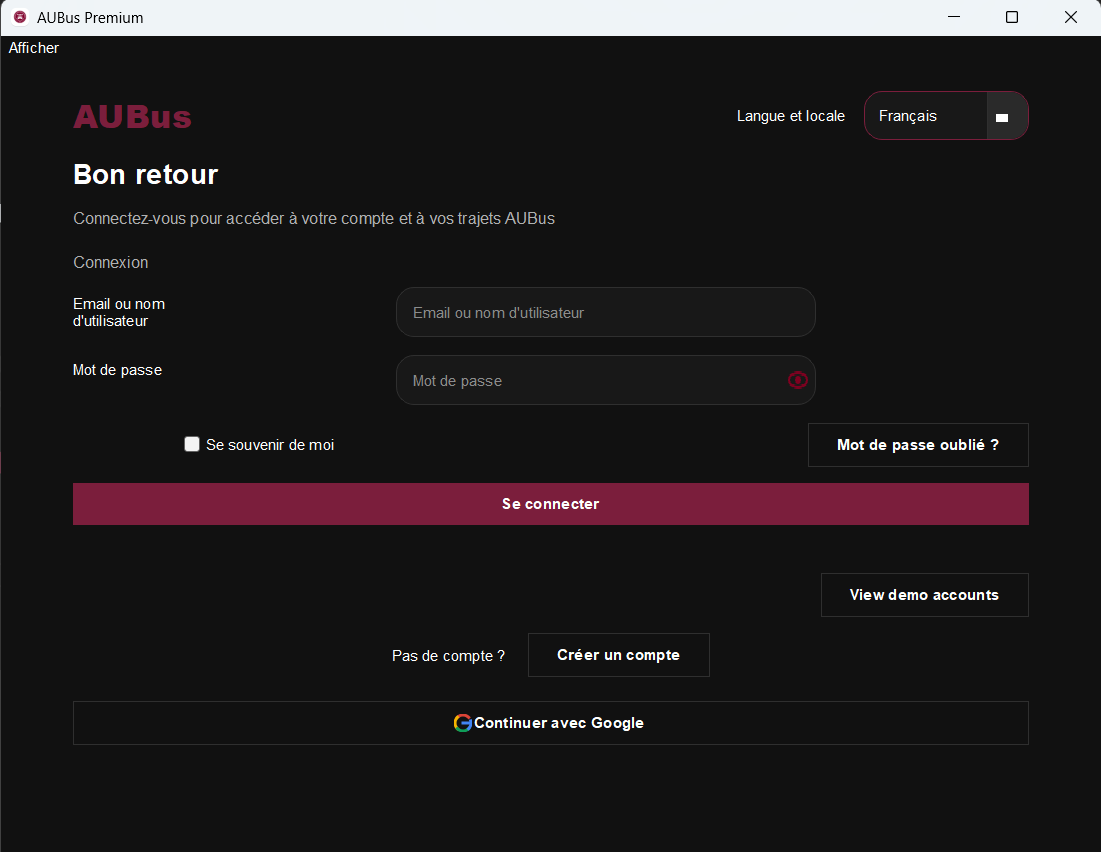Focus the Email ou nom d'utilisateur field

(605, 312)
